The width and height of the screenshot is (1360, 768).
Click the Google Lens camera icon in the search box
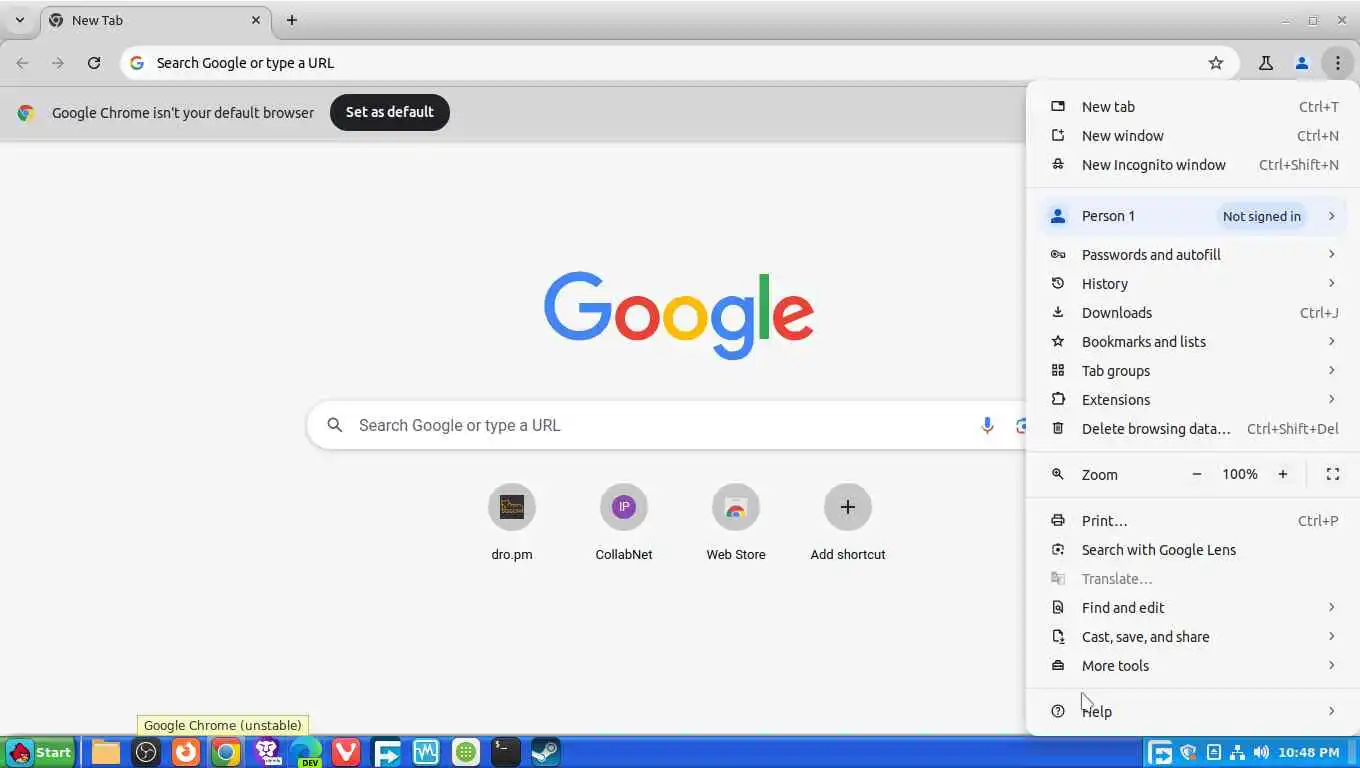[1021, 425]
